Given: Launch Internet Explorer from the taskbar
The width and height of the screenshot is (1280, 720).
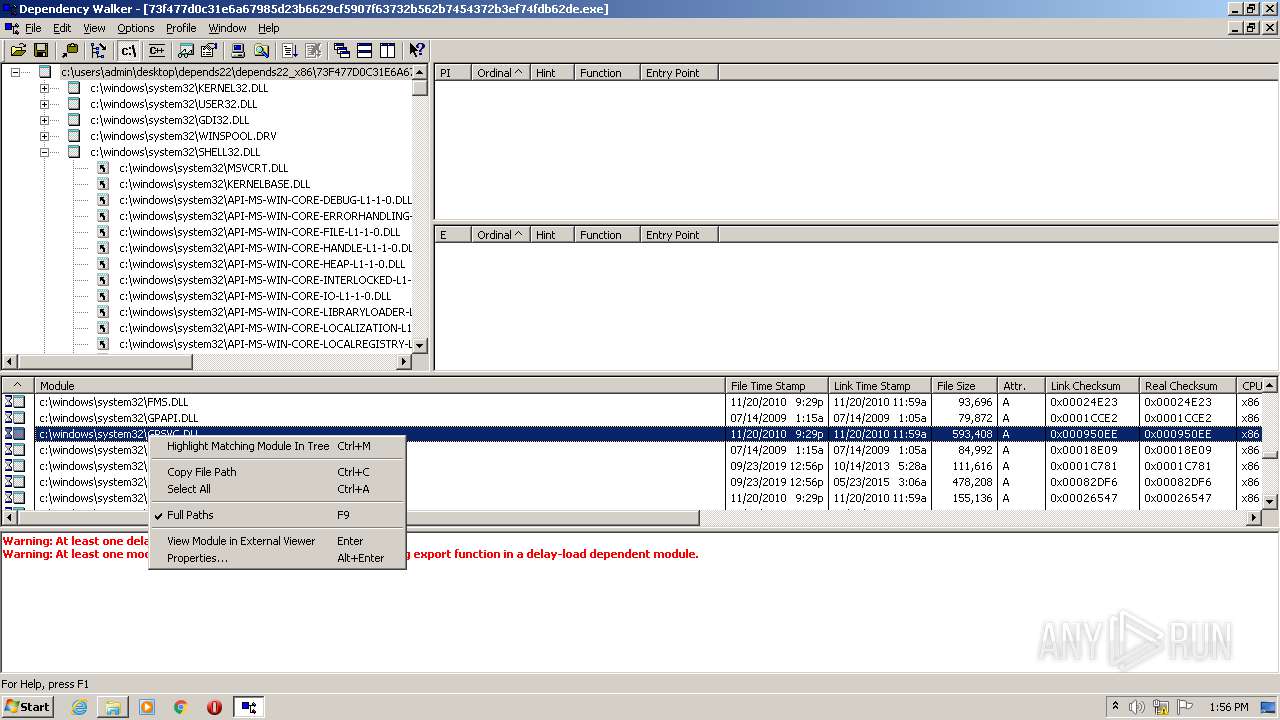Looking at the screenshot, I should click(x=79, y=707).
